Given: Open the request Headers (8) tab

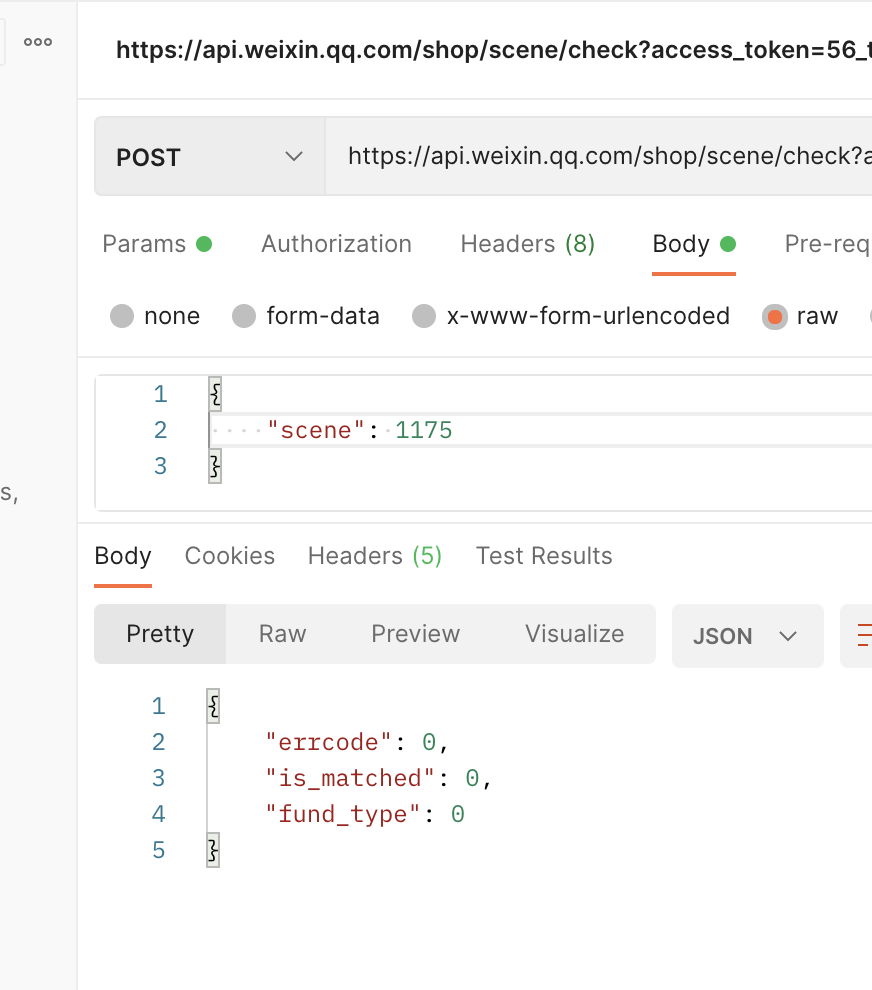Looking at the screenshot, I should (527, 244).
